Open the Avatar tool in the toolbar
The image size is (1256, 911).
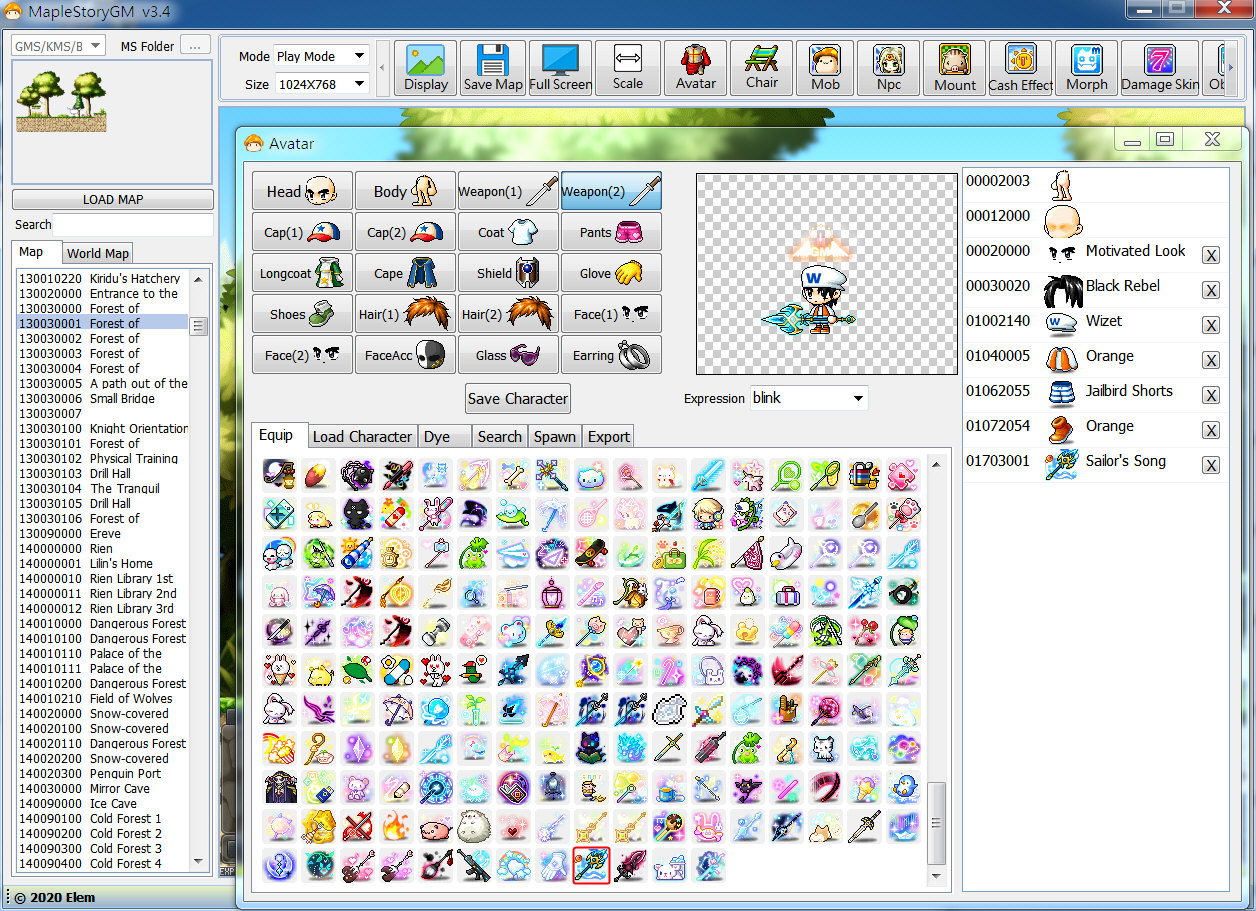pos(695,68)
